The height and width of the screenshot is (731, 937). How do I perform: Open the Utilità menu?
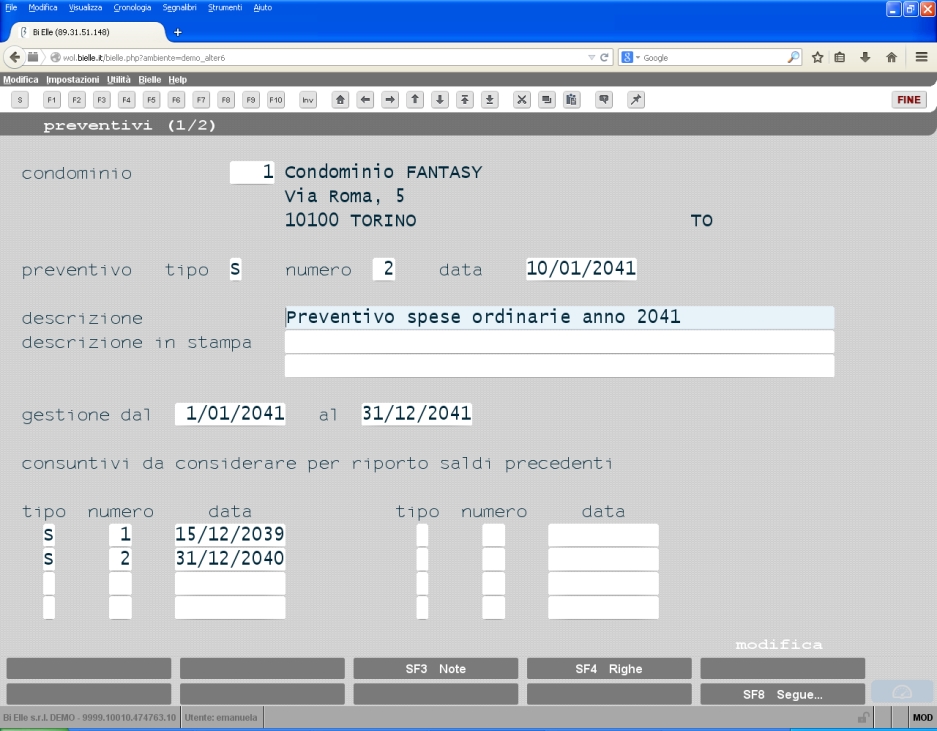tap(119, 79)
